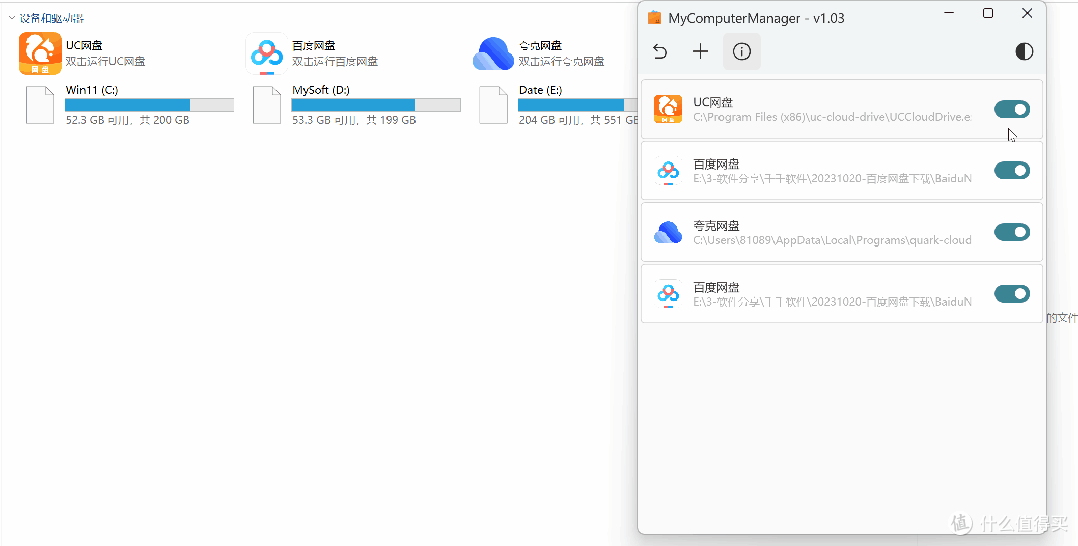Click 夸克网盘 cloud icon in MyComputerManager list
Viewport: 1078px width, 546px height.
click(668, 232)
